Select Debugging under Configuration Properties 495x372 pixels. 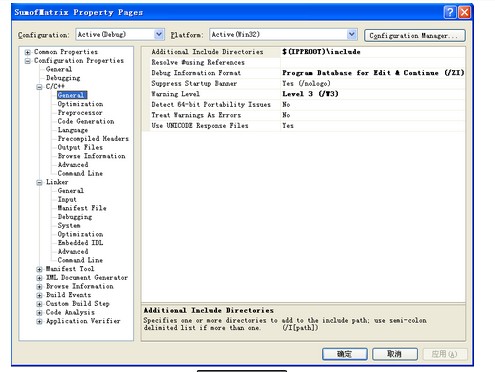click(63, 78)
